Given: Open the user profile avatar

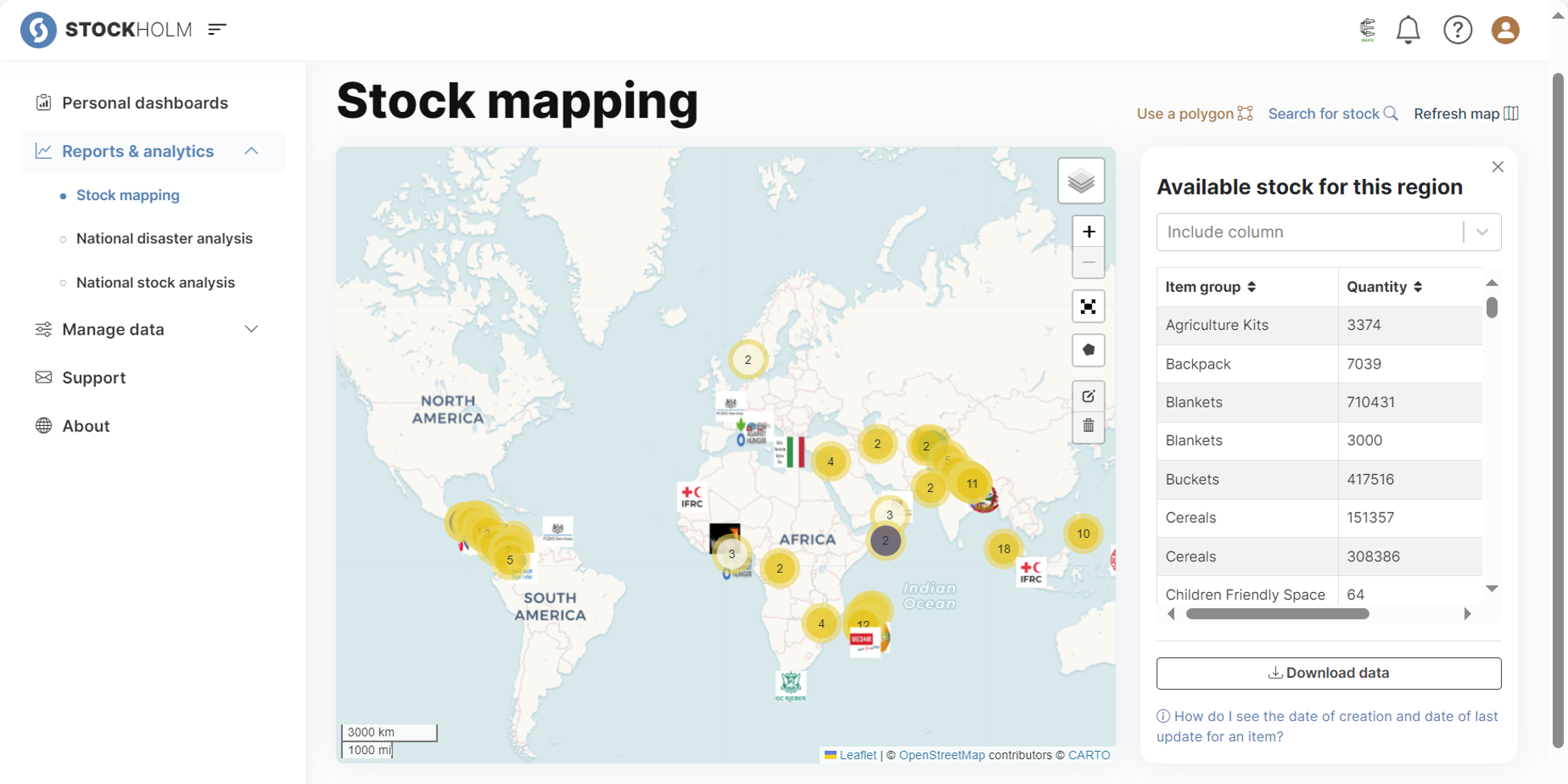Looking at the screenshot, I should pos(1504,30).
